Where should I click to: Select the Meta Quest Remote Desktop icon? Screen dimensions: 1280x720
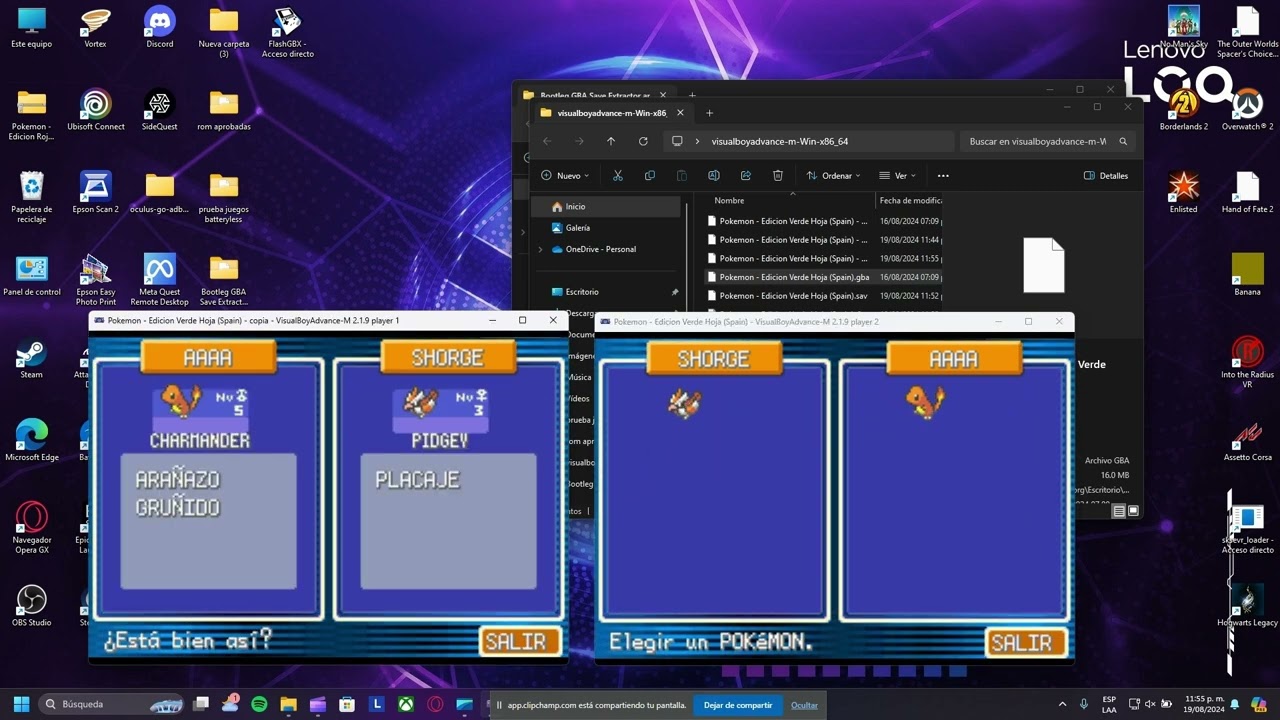[x=160, y=279]
